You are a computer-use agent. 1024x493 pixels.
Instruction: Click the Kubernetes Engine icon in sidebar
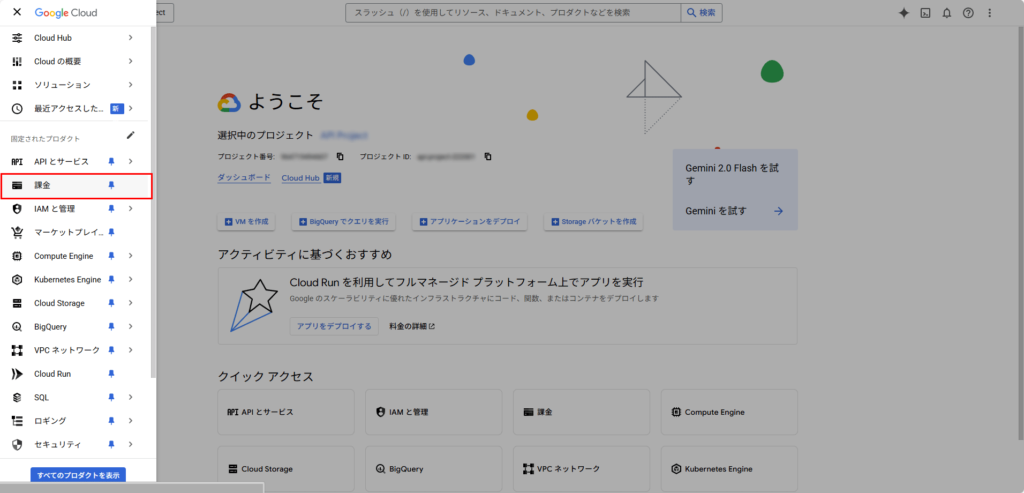coord(18,279)
